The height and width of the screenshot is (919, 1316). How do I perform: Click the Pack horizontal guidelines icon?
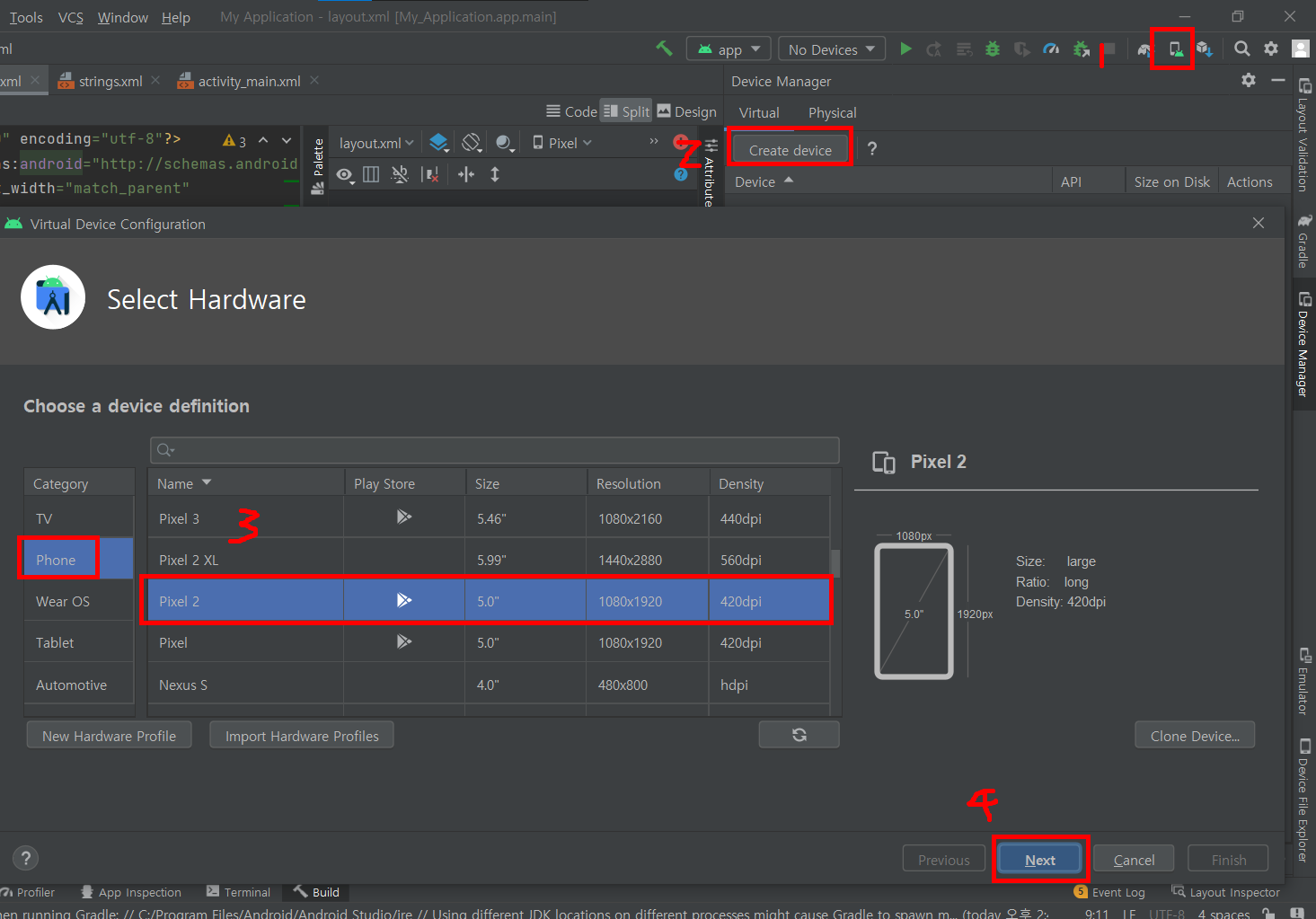coord(466,174)
